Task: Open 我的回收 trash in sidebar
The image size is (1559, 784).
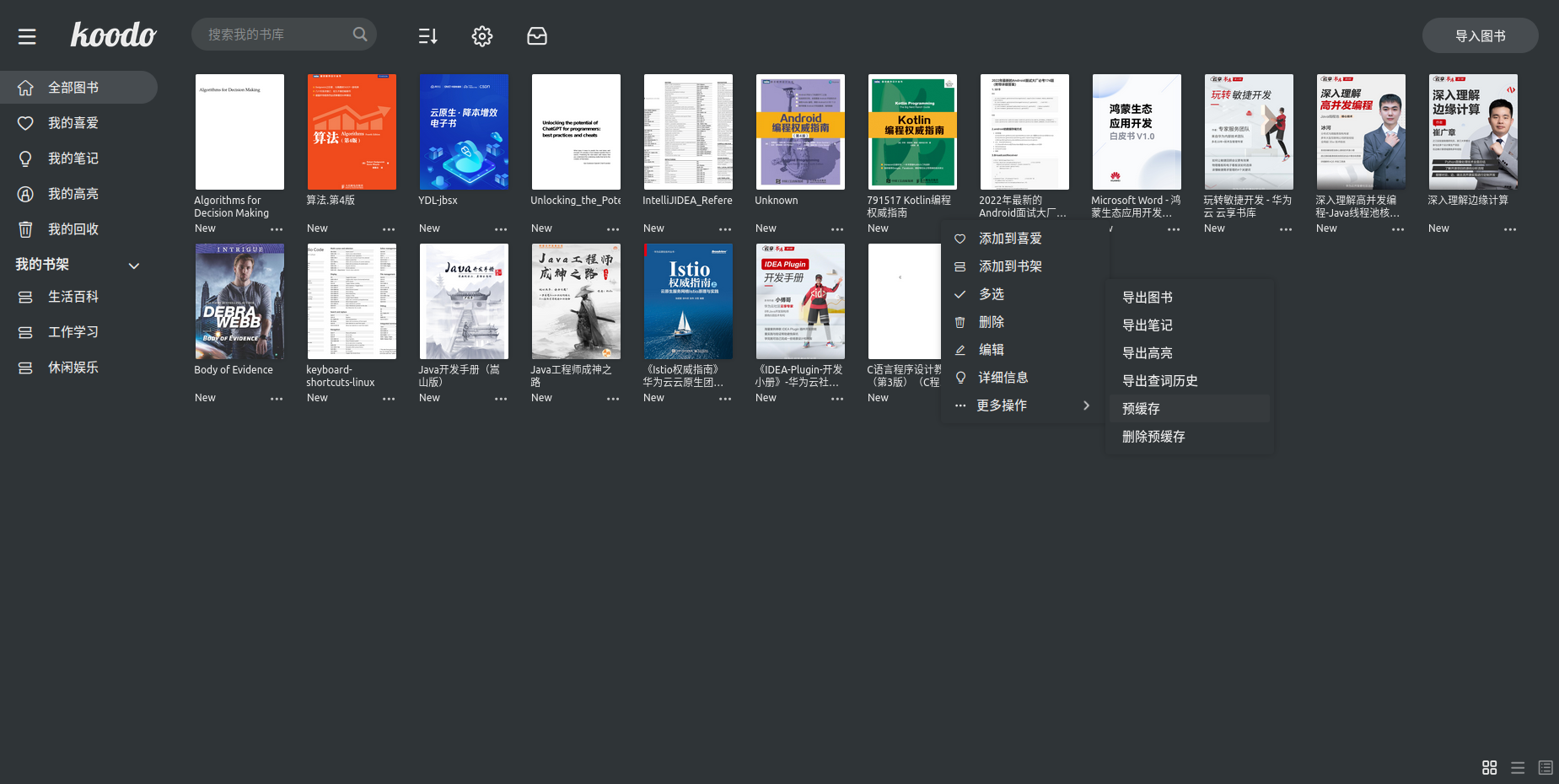Action: tap(78, 229)
